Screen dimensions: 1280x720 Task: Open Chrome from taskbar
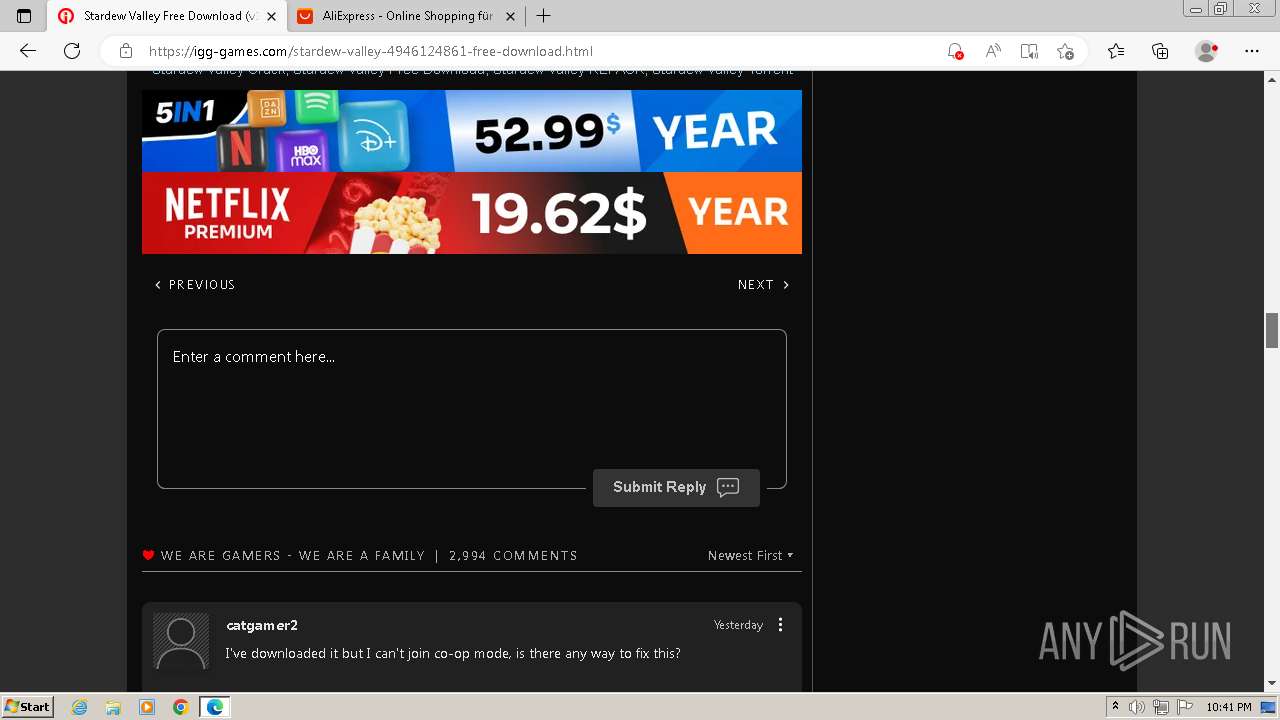[181, 707]
